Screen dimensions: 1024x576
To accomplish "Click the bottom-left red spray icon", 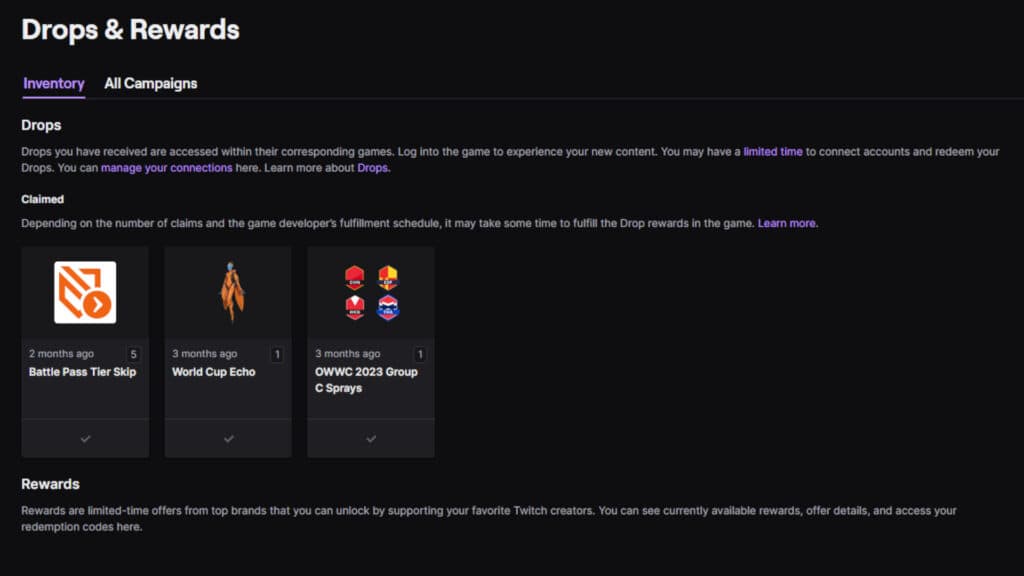I will [354, 306].
